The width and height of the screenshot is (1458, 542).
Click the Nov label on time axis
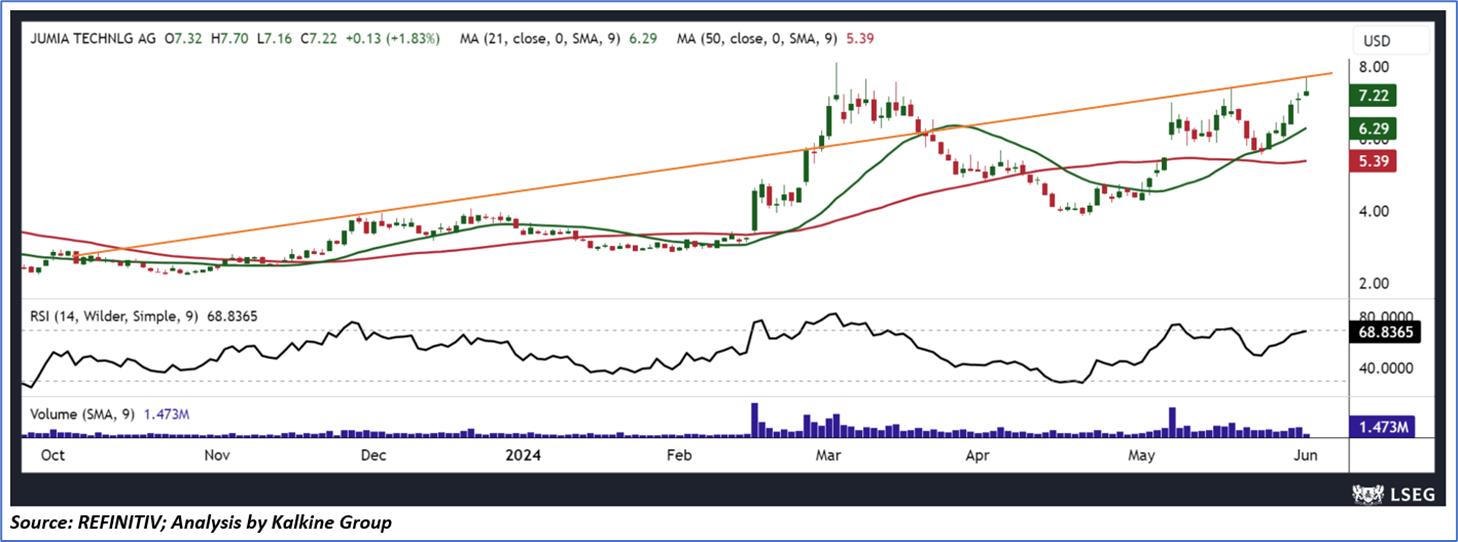[x=217, y=455]
